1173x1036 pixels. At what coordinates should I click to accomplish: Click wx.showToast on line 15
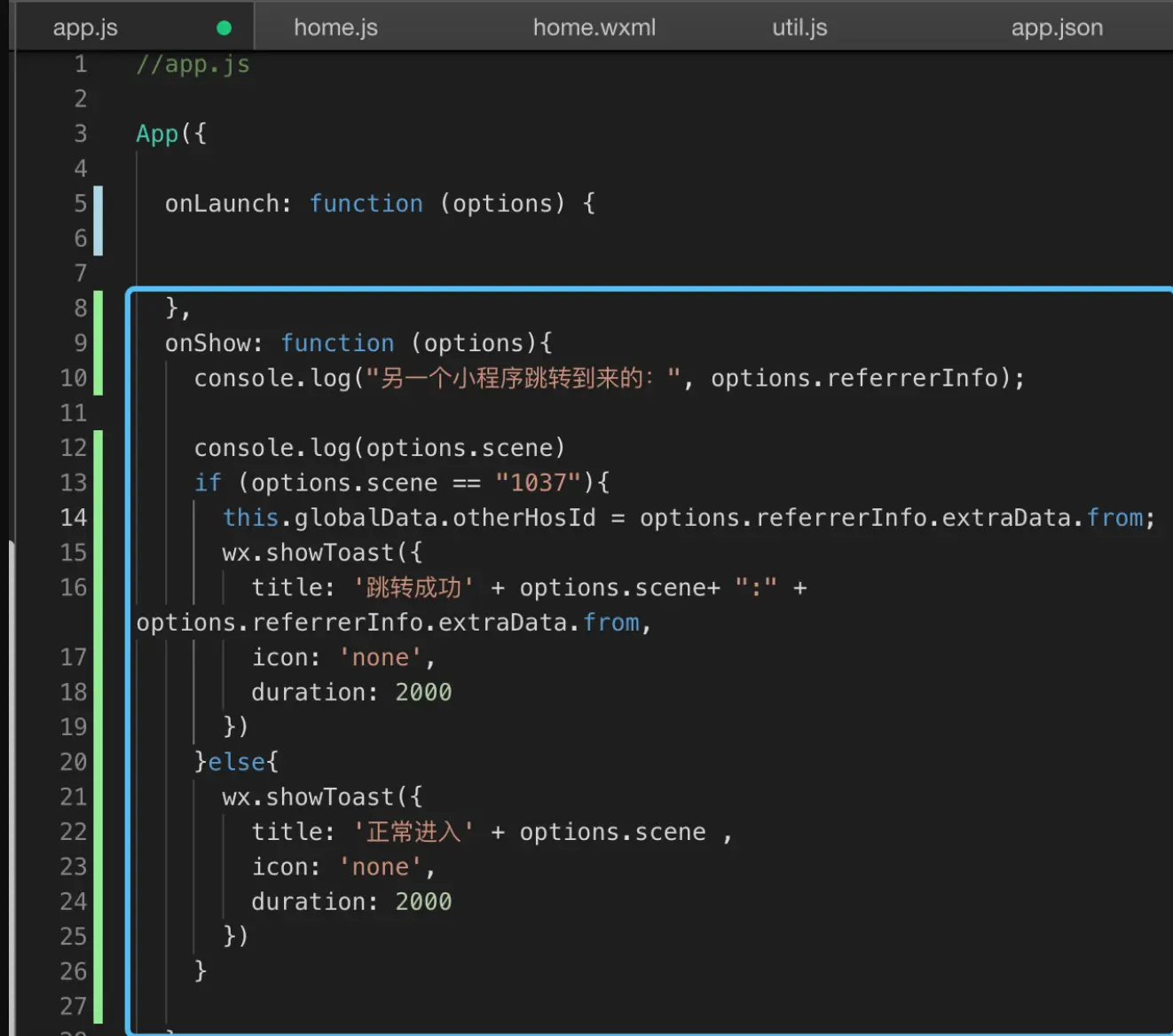[308, 553]
